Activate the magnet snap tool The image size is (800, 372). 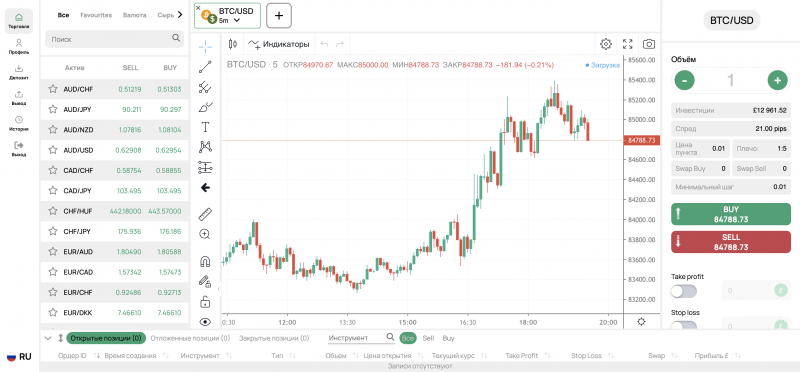click(205, 261)
